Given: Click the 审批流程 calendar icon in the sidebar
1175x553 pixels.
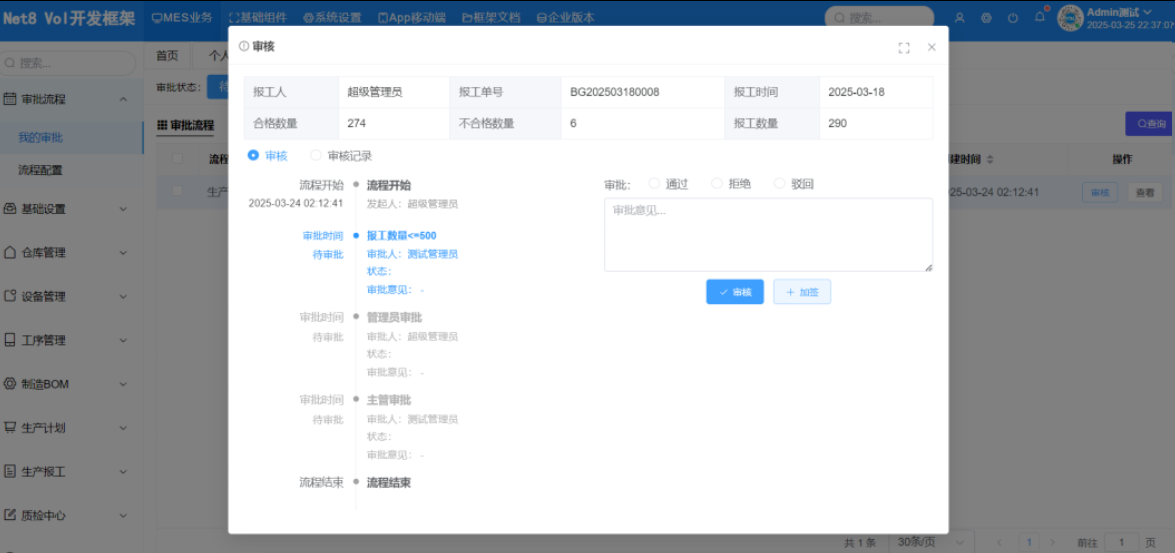Looking at the screenshot, I should point(10,99).
